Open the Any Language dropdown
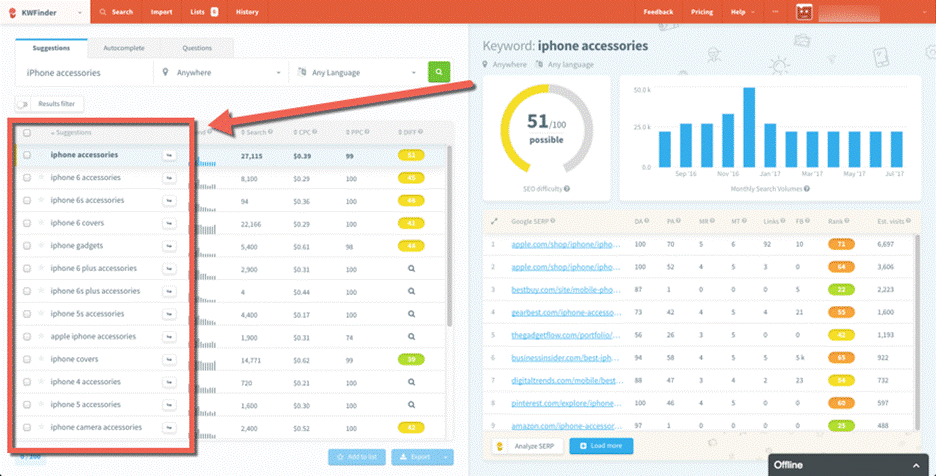Viewport: 936px width, 476px height. click(x=355, y=72)
